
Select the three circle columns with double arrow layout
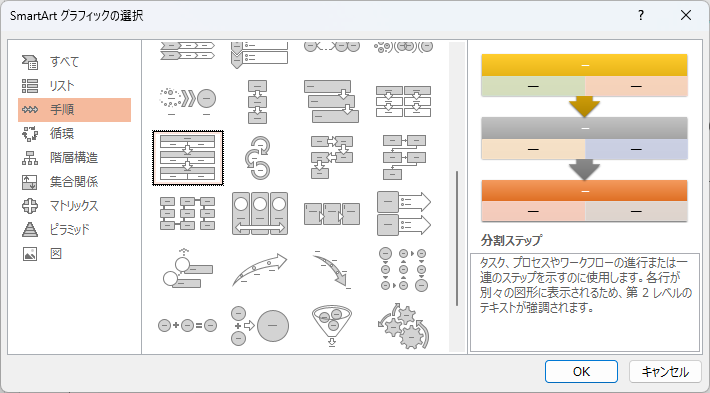pos(260,213)
